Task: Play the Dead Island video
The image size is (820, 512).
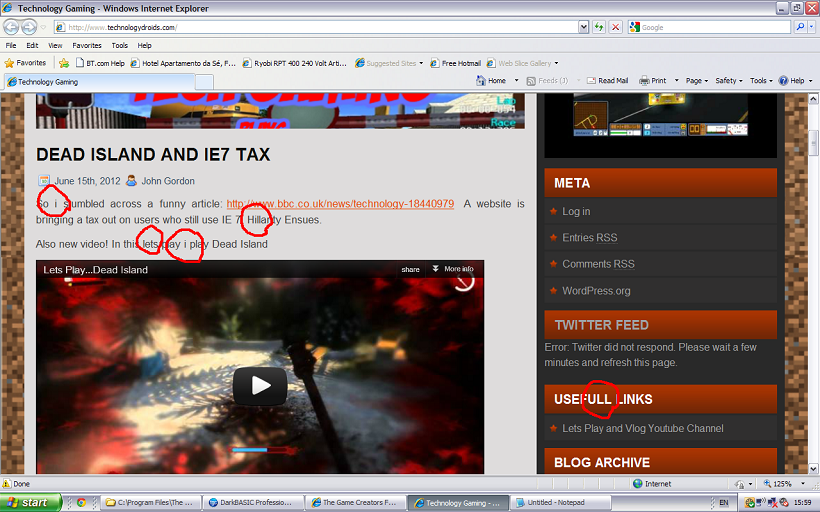Action: [260, 386]
